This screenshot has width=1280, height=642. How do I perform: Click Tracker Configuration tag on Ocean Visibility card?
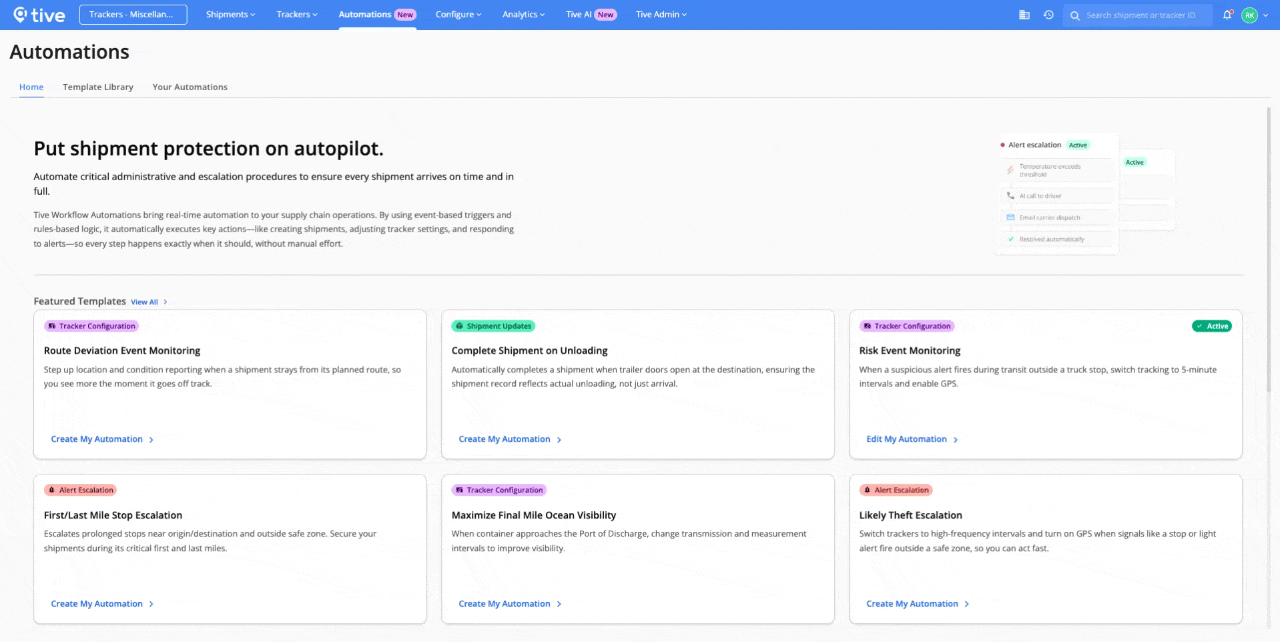499,490
